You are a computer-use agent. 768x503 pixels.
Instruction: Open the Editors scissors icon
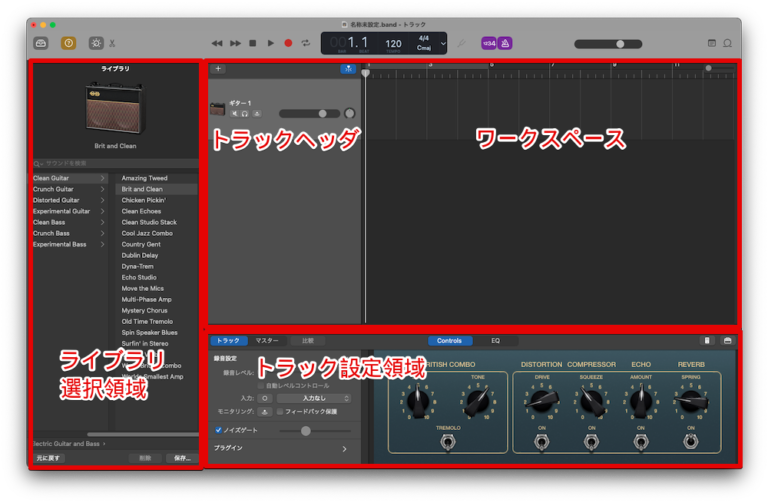[112, 44]
